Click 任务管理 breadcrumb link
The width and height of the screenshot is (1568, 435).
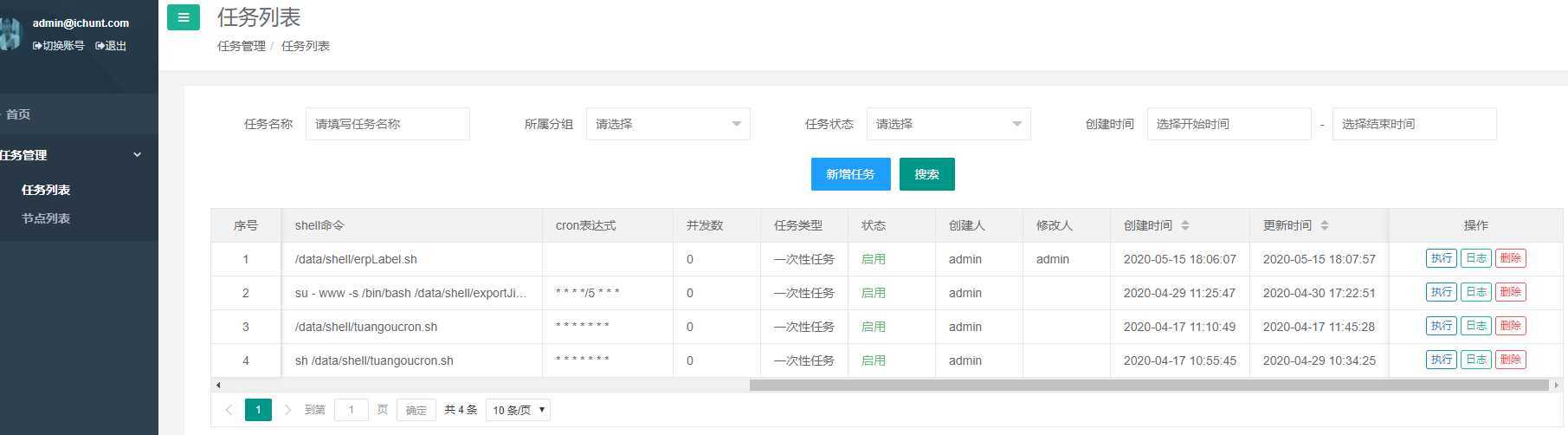click(x=242, y=46)
